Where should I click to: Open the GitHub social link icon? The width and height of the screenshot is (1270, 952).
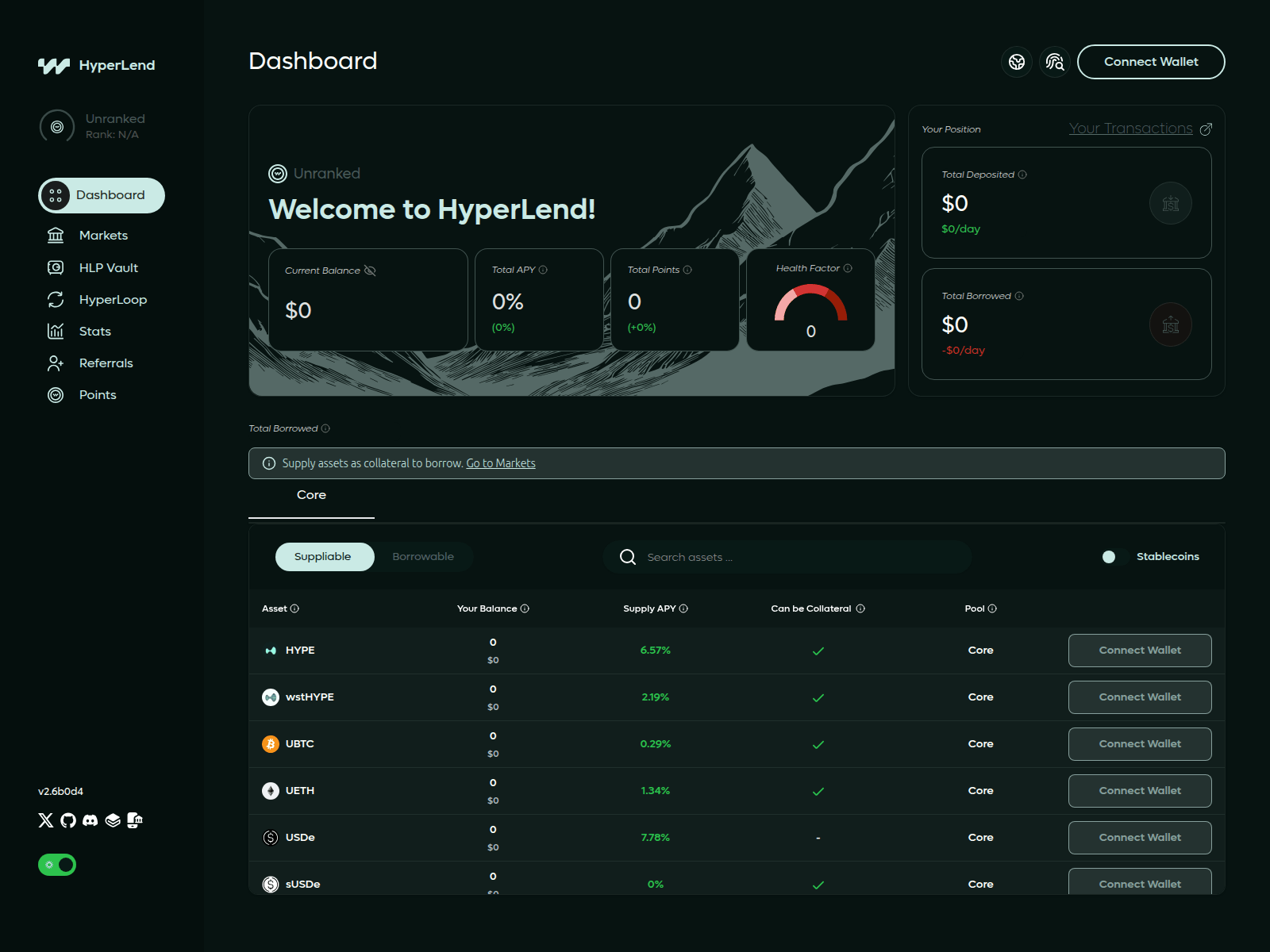coord(68,820)
